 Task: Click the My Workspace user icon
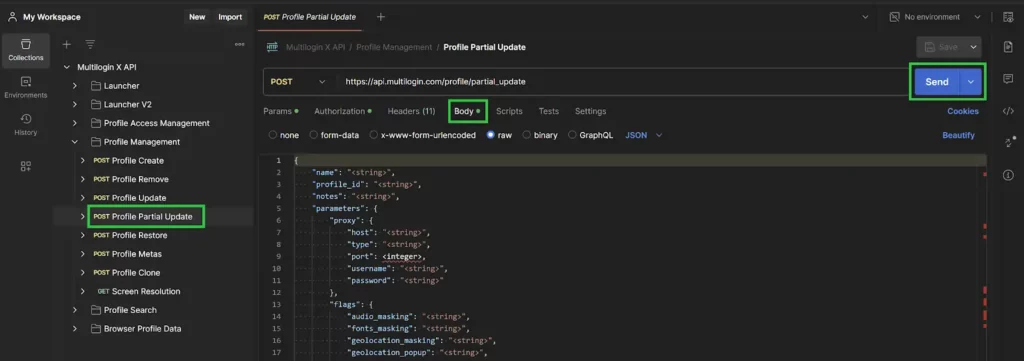(12, 17)
